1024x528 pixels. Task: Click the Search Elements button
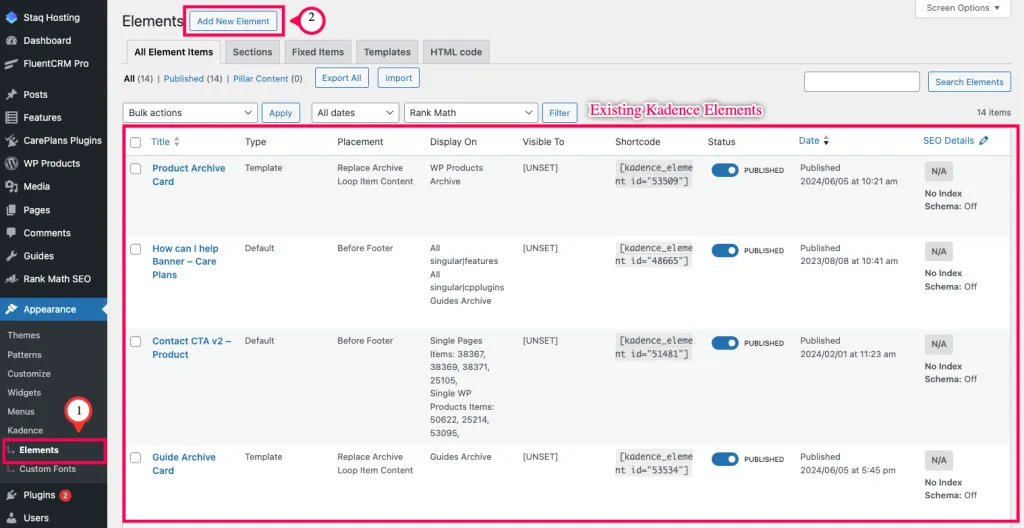(969, 82)
